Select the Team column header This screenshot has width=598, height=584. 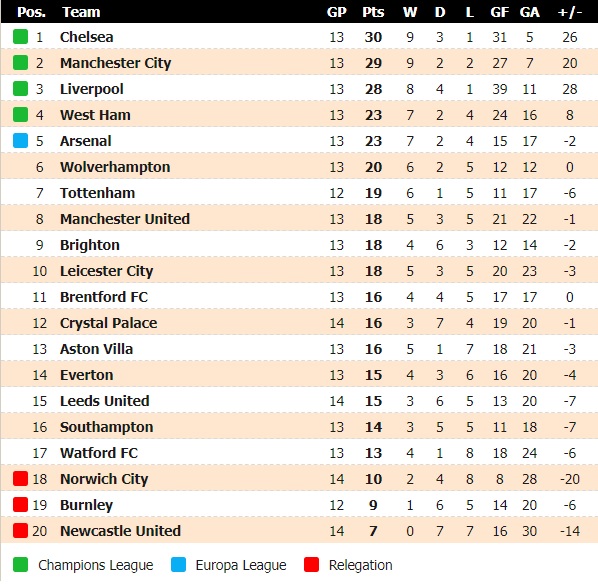[x=81, y=12]
